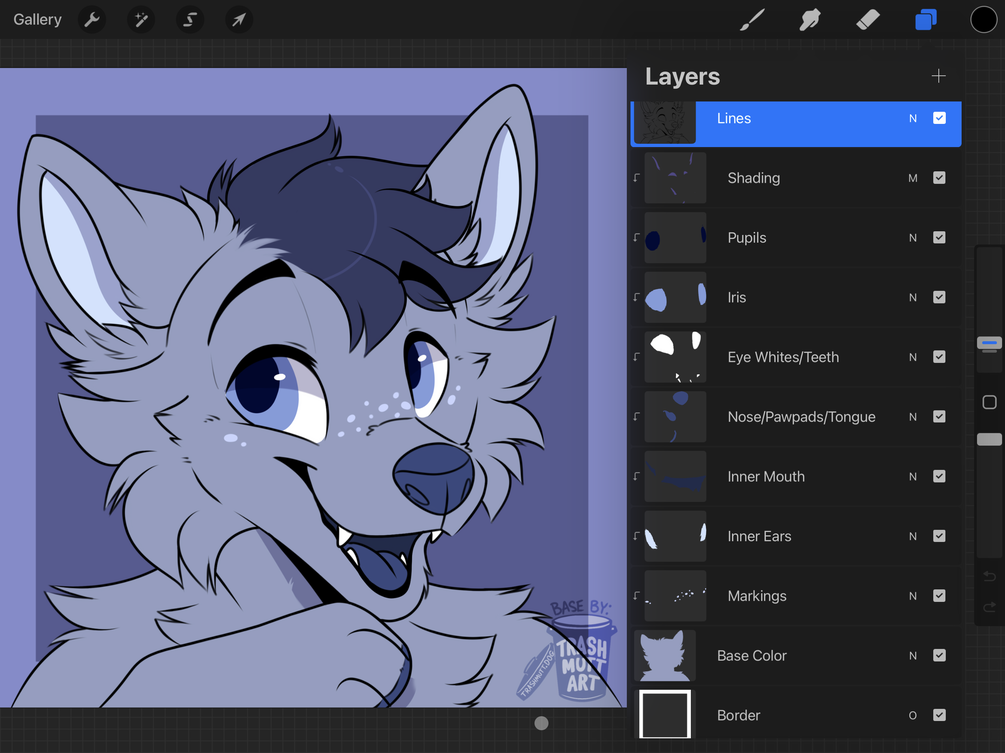Select the Border layer thumbnail
Viewport: 1005px width, 753px height.
pyautogui.click(x=665, y=714)
